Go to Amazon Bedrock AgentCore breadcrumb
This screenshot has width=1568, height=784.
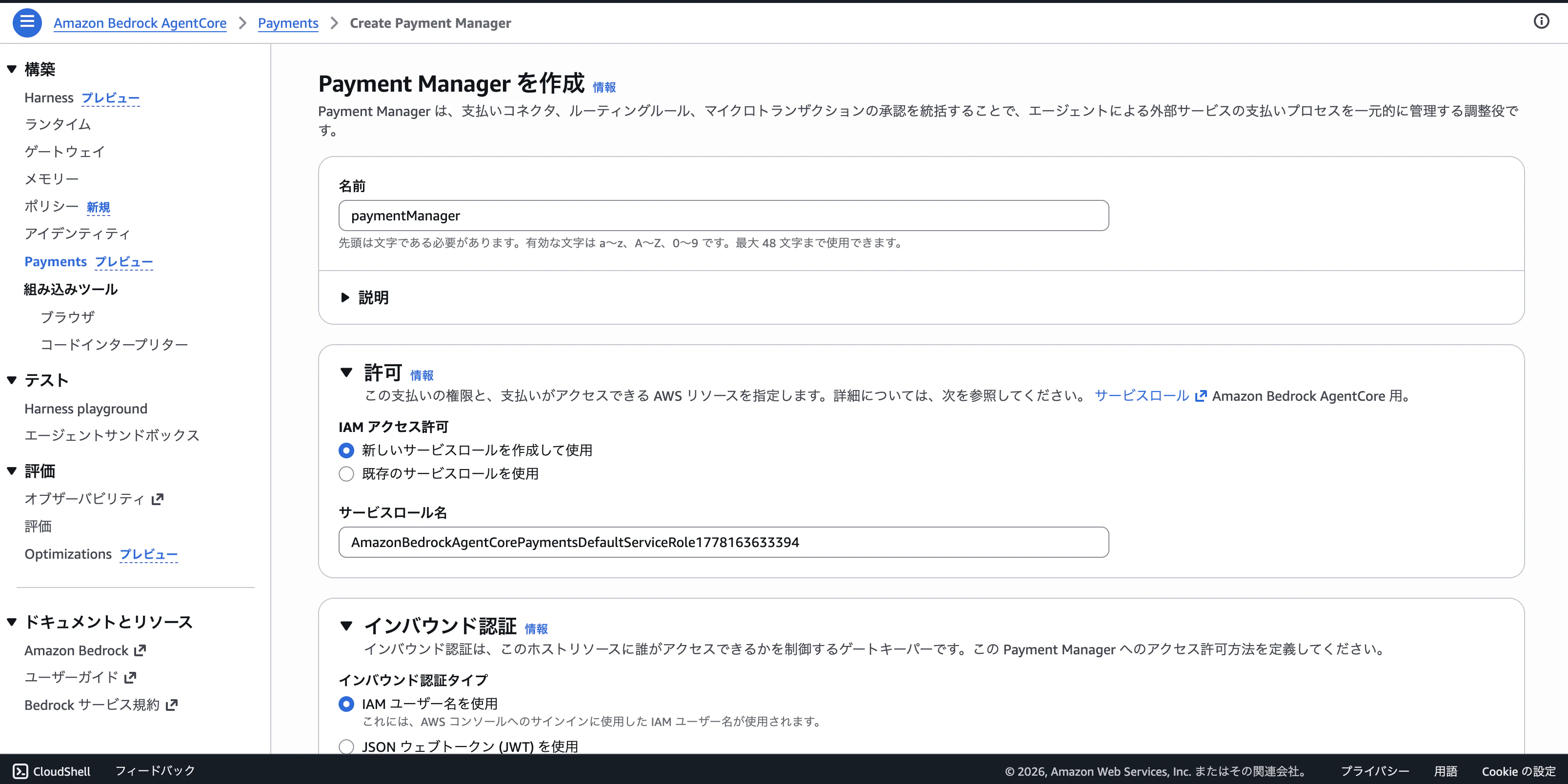click(140, 23)
